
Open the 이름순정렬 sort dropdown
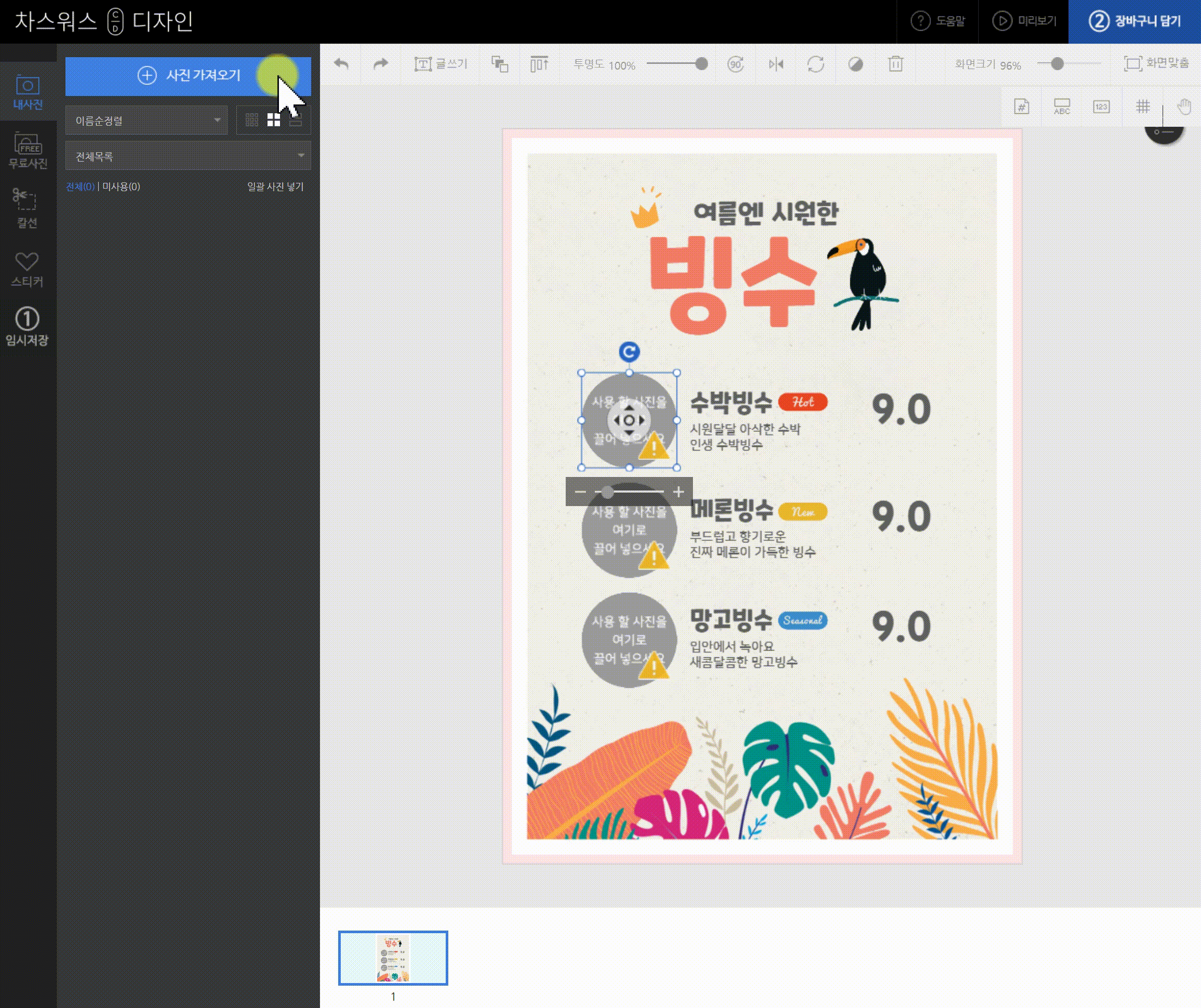(x=146, y=120)
